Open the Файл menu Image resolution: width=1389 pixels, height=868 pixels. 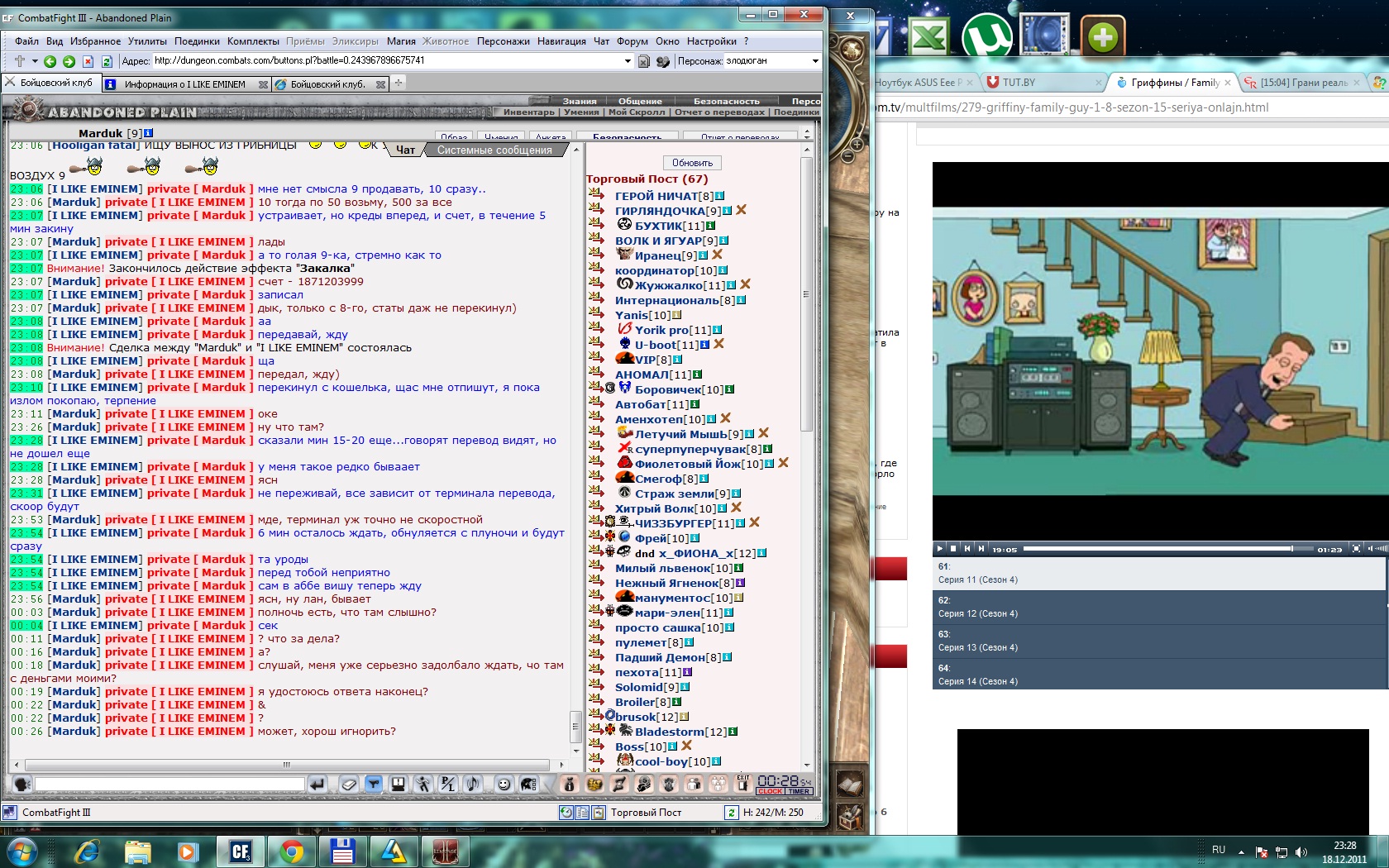coord(26,41)
